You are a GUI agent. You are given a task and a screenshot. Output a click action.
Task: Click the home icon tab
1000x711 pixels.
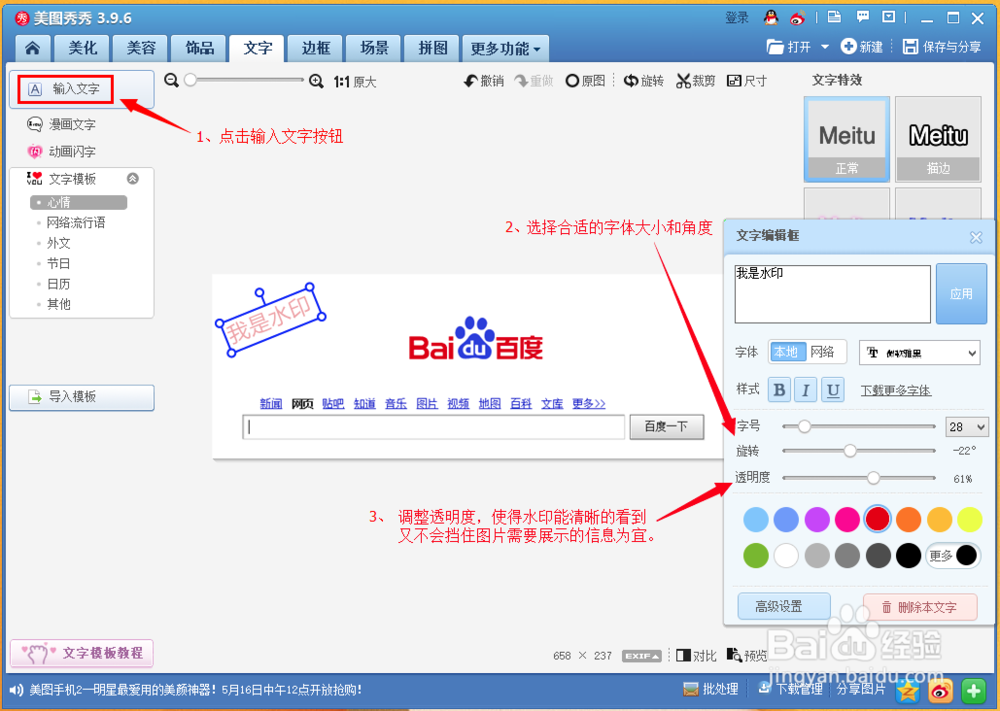33,48
